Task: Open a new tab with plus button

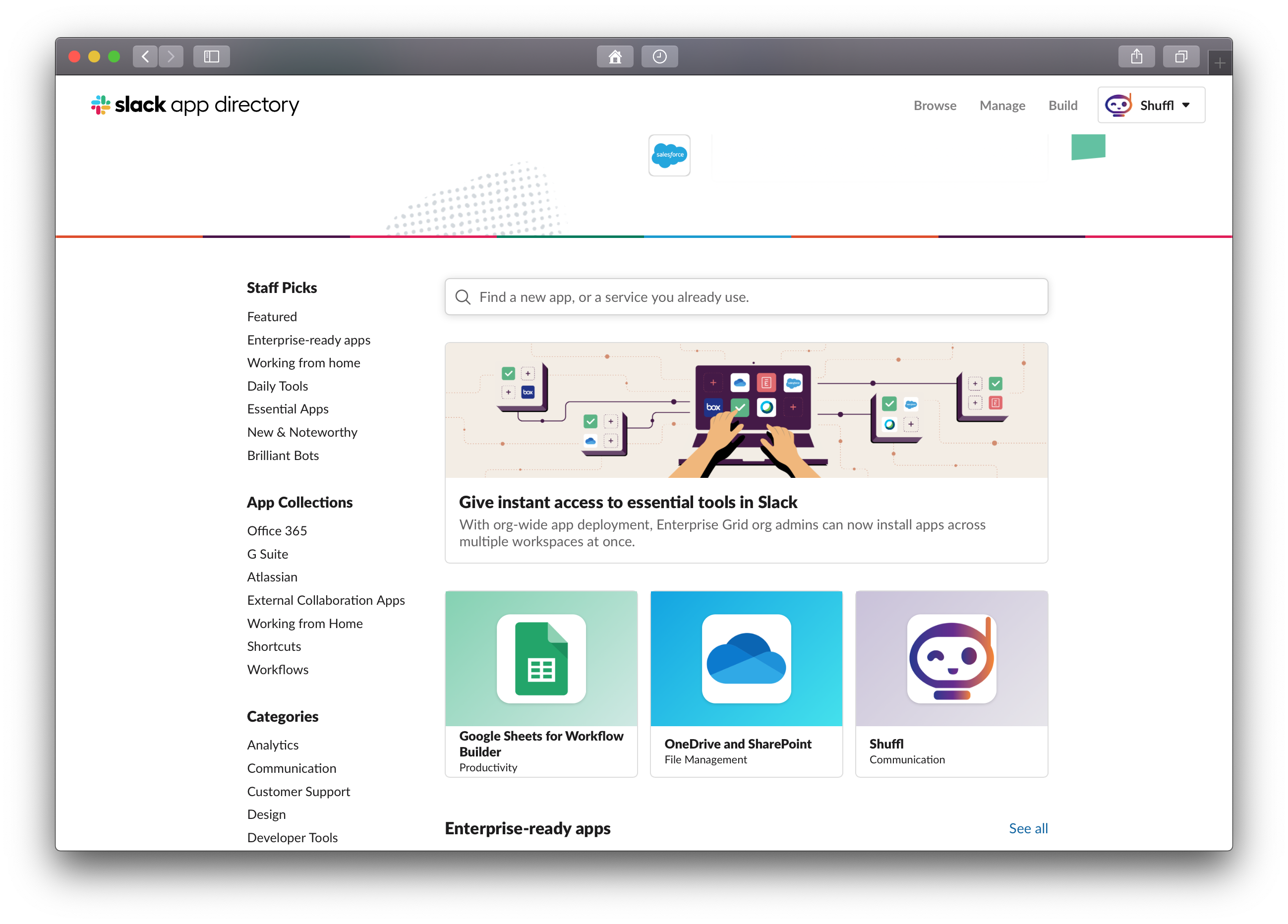Action: (x=1219, y=63)
